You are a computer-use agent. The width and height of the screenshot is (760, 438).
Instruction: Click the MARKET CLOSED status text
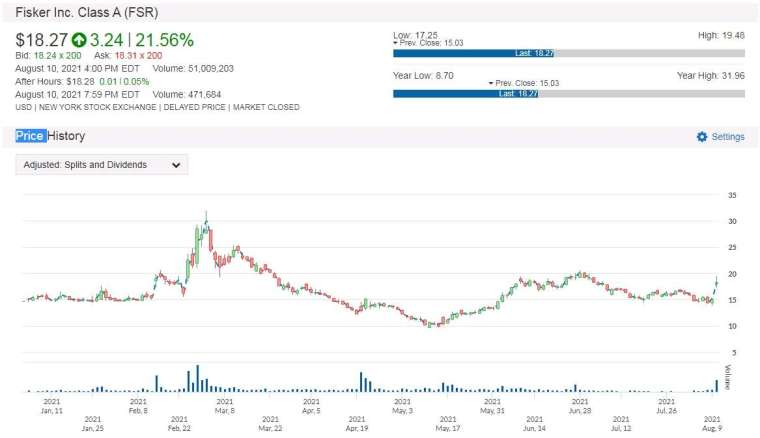(266, 107)
